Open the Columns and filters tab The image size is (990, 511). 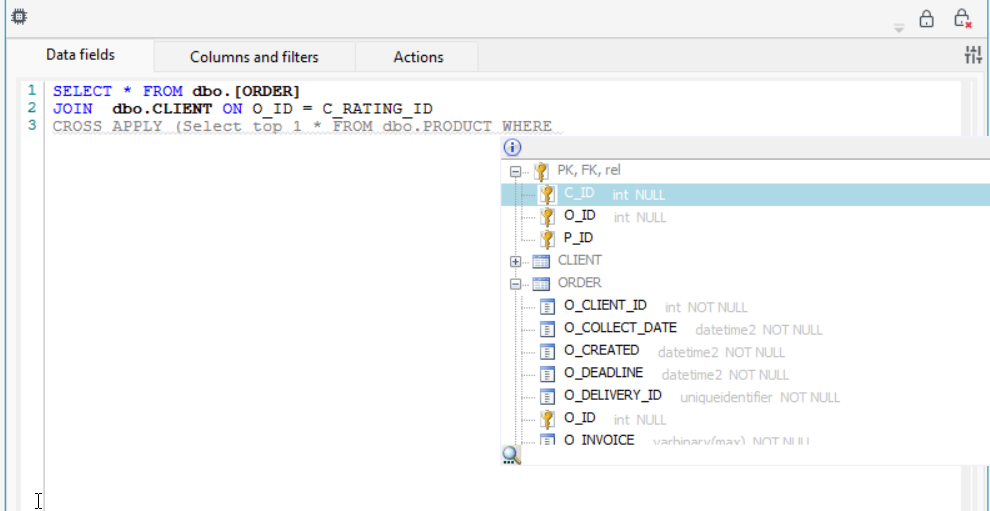pyautogui.click(x=254, y=57)
